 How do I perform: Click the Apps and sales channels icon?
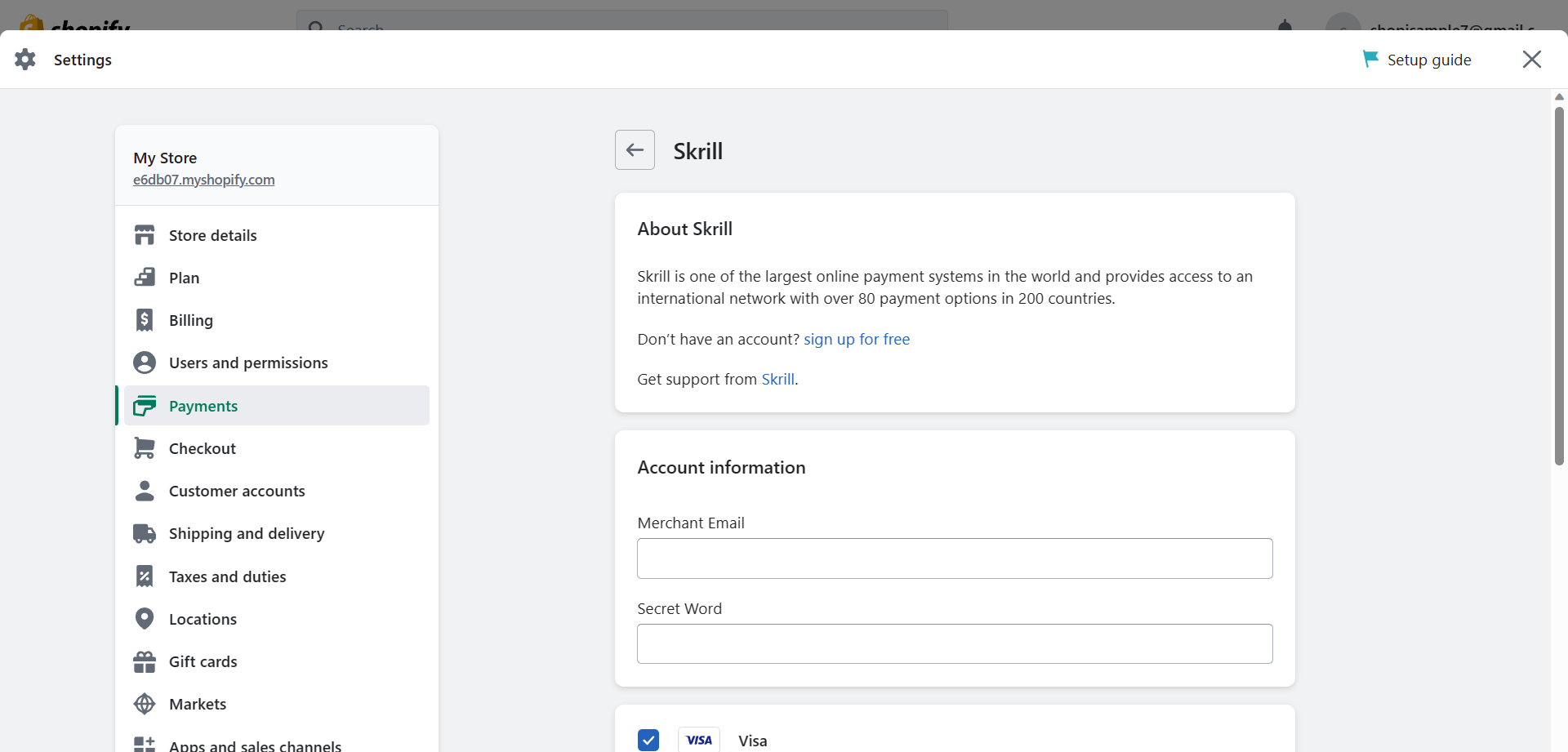(x=145, y=745)
